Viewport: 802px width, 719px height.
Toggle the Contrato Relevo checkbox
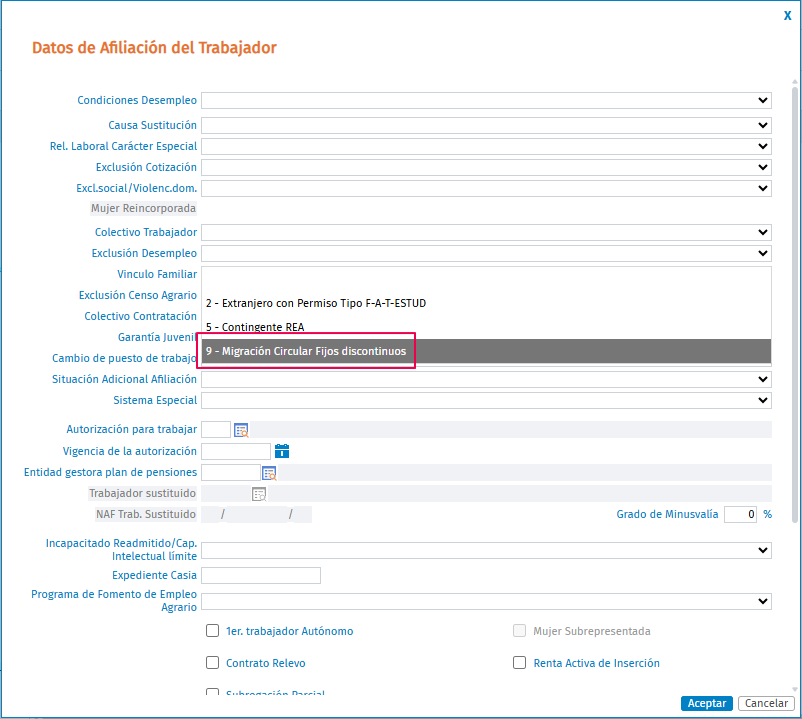coord(212,662)
